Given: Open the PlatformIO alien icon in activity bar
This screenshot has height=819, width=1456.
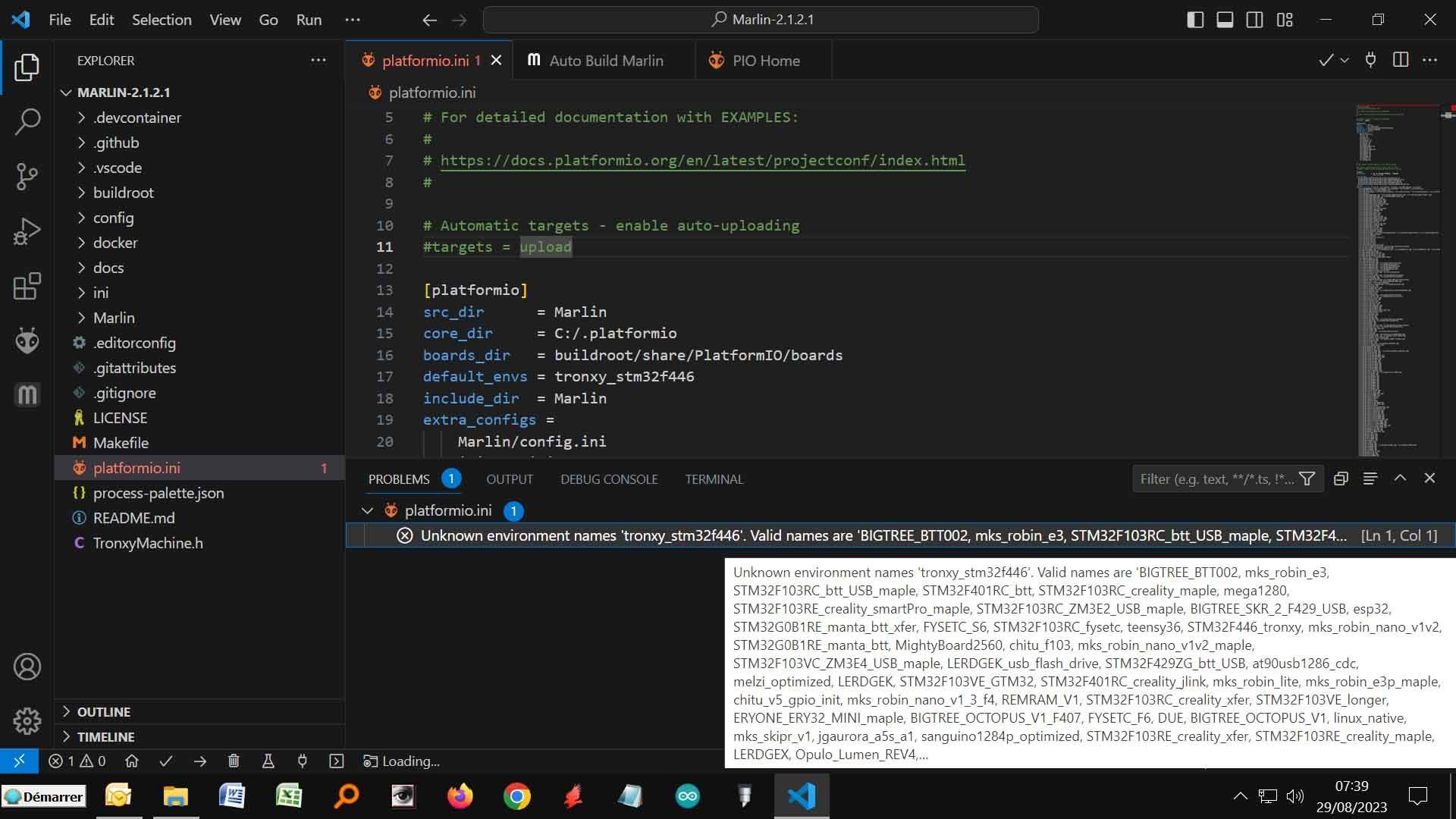Looking at the screenshot, I should coord(27,340).
